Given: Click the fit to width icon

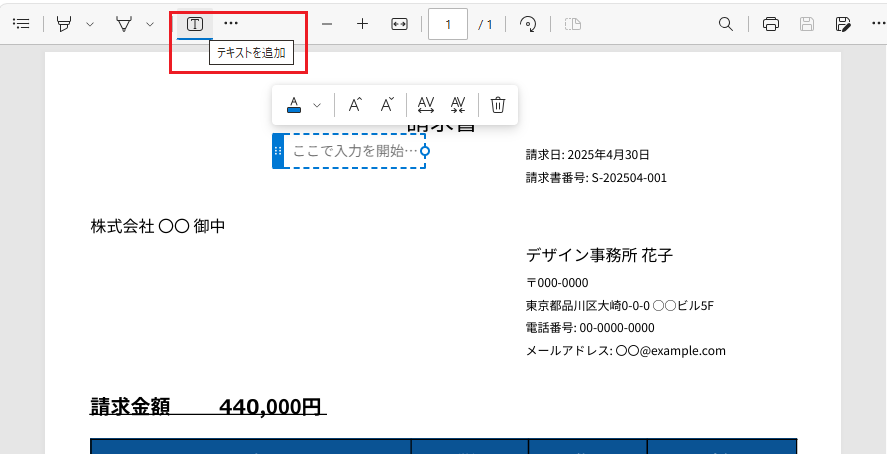Looking at the screenshot, I should [399, 24].
